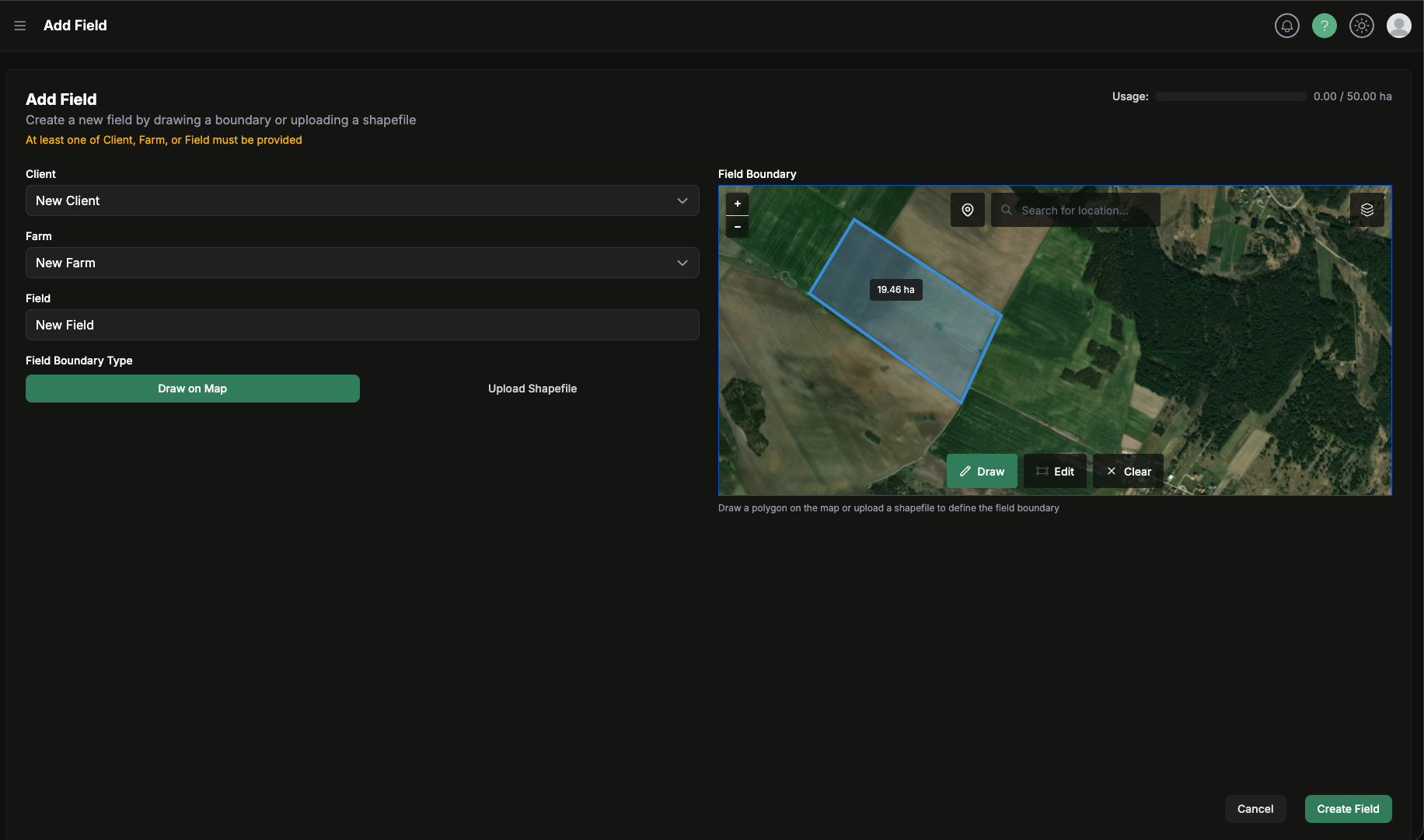Switch to Upload Shapefile boundary type
The image size is (1424, 840).
tap(532, 389)
